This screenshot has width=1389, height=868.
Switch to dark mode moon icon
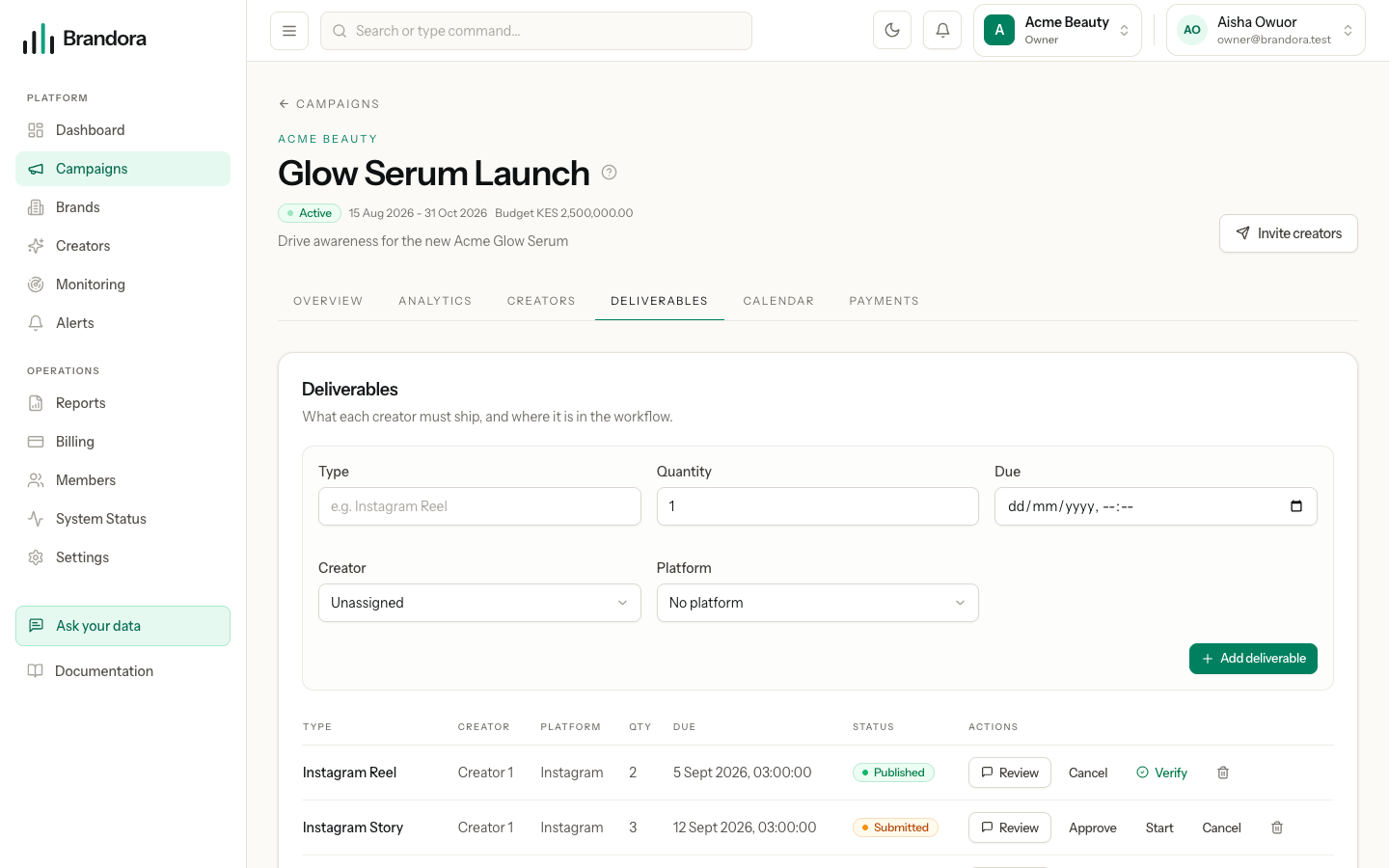(892, 31)
